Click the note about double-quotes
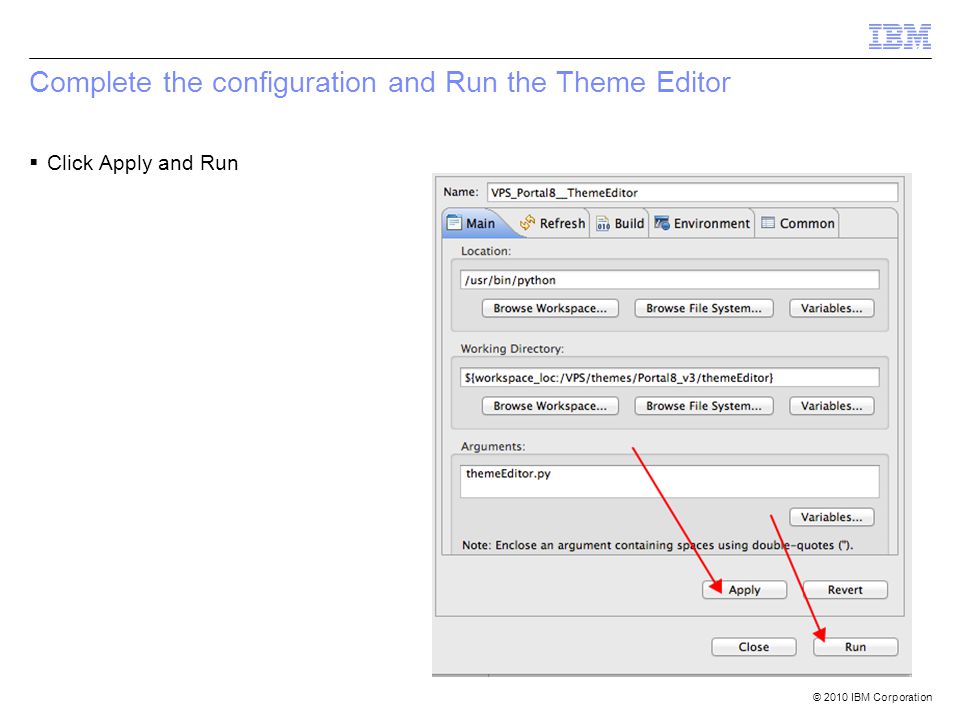The height and width of the screenshot is (720, 960). click(x=657, y=545)
